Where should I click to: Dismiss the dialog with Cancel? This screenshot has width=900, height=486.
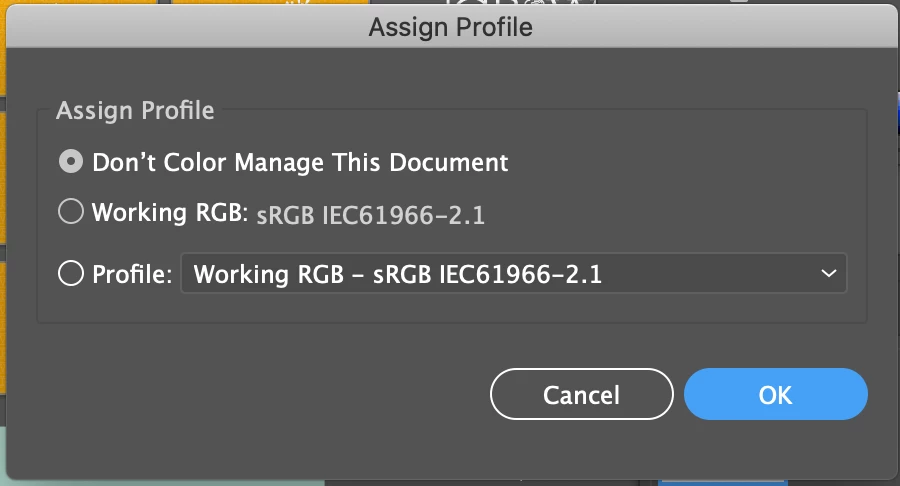[x=581, y=394]
